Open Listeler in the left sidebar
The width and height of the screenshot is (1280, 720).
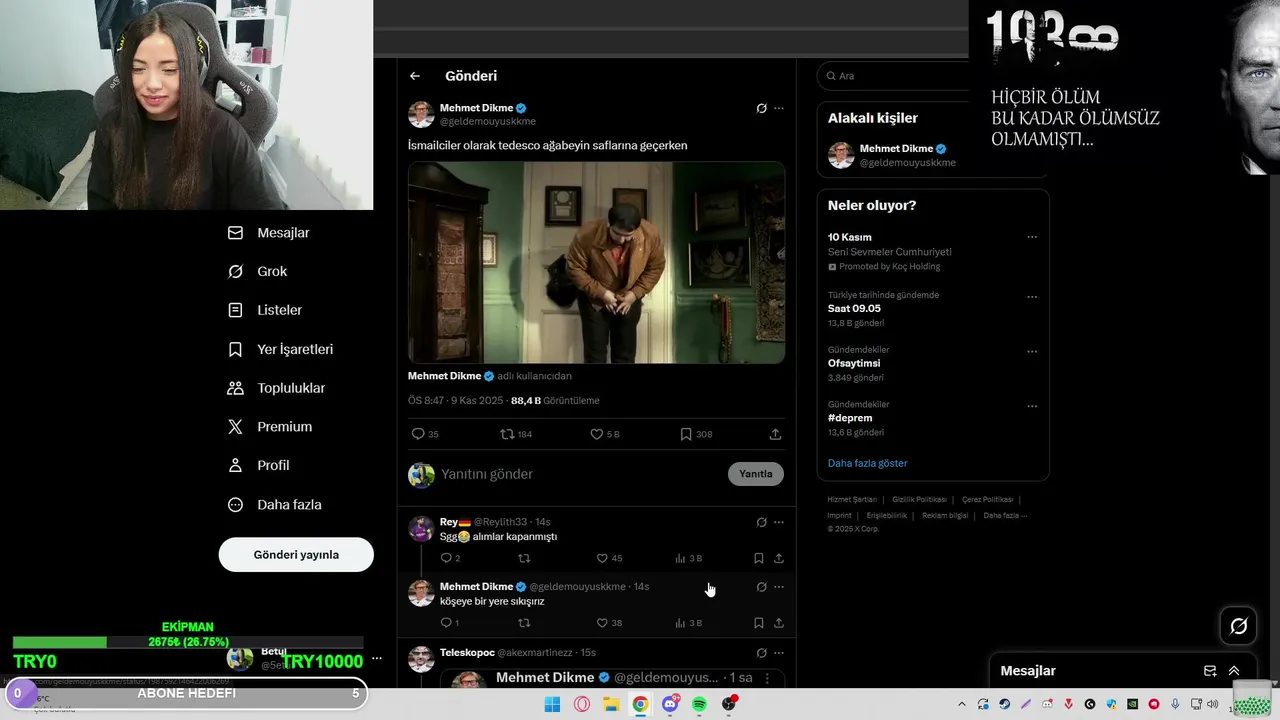[x=265, y=311]
